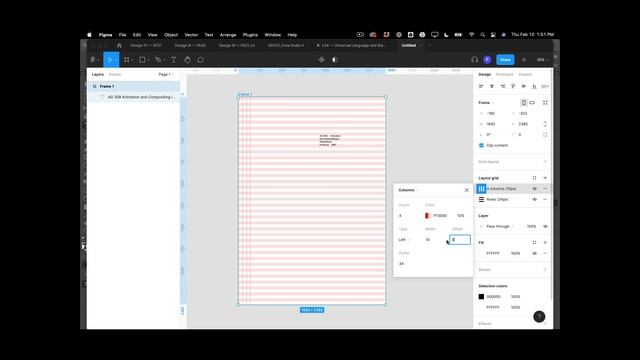640x360 pixels.
Task: Add a new layout grid
Action: coord(545,178)
